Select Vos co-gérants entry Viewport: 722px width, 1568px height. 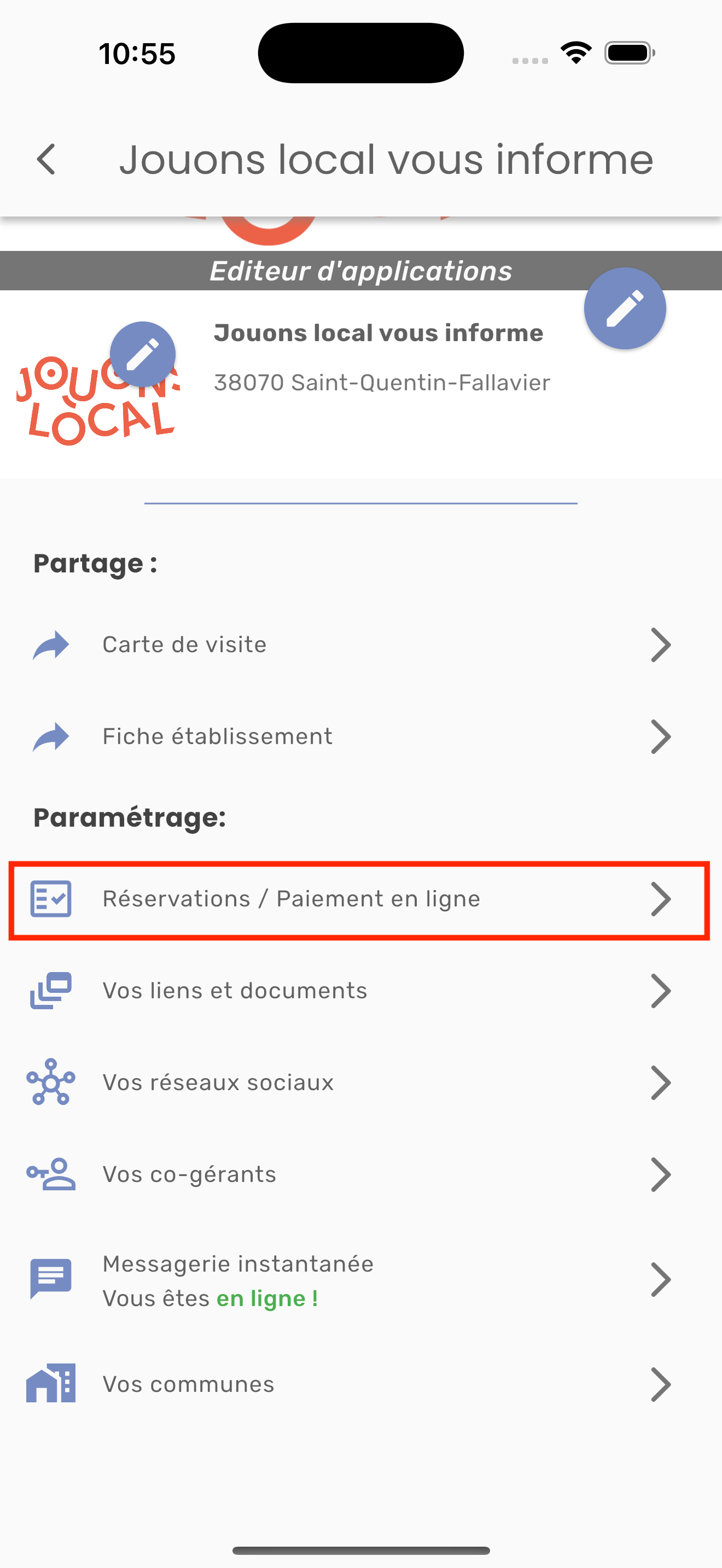click(361, 1174)
